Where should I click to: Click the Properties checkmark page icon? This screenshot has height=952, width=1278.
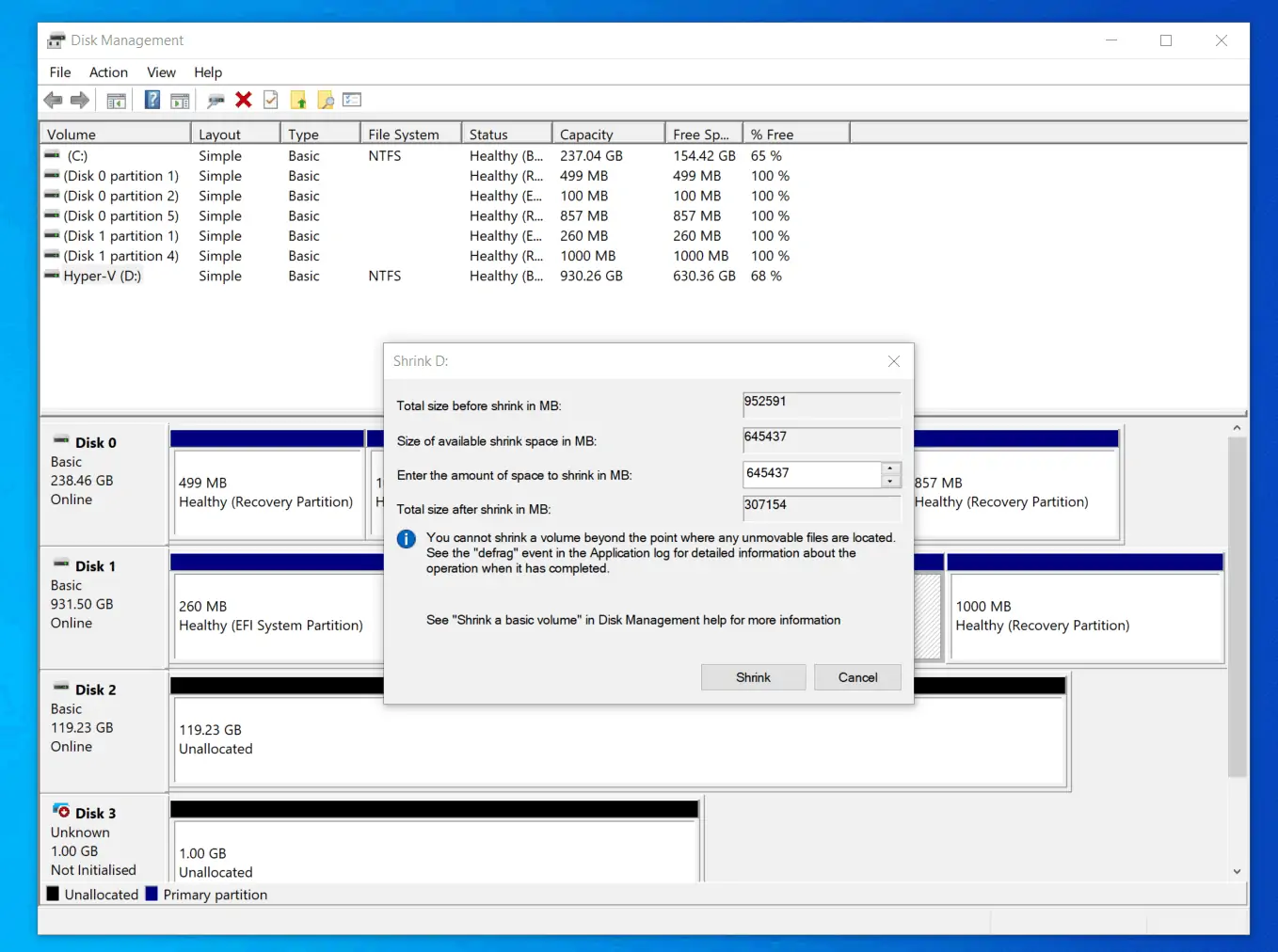[271, 100]
